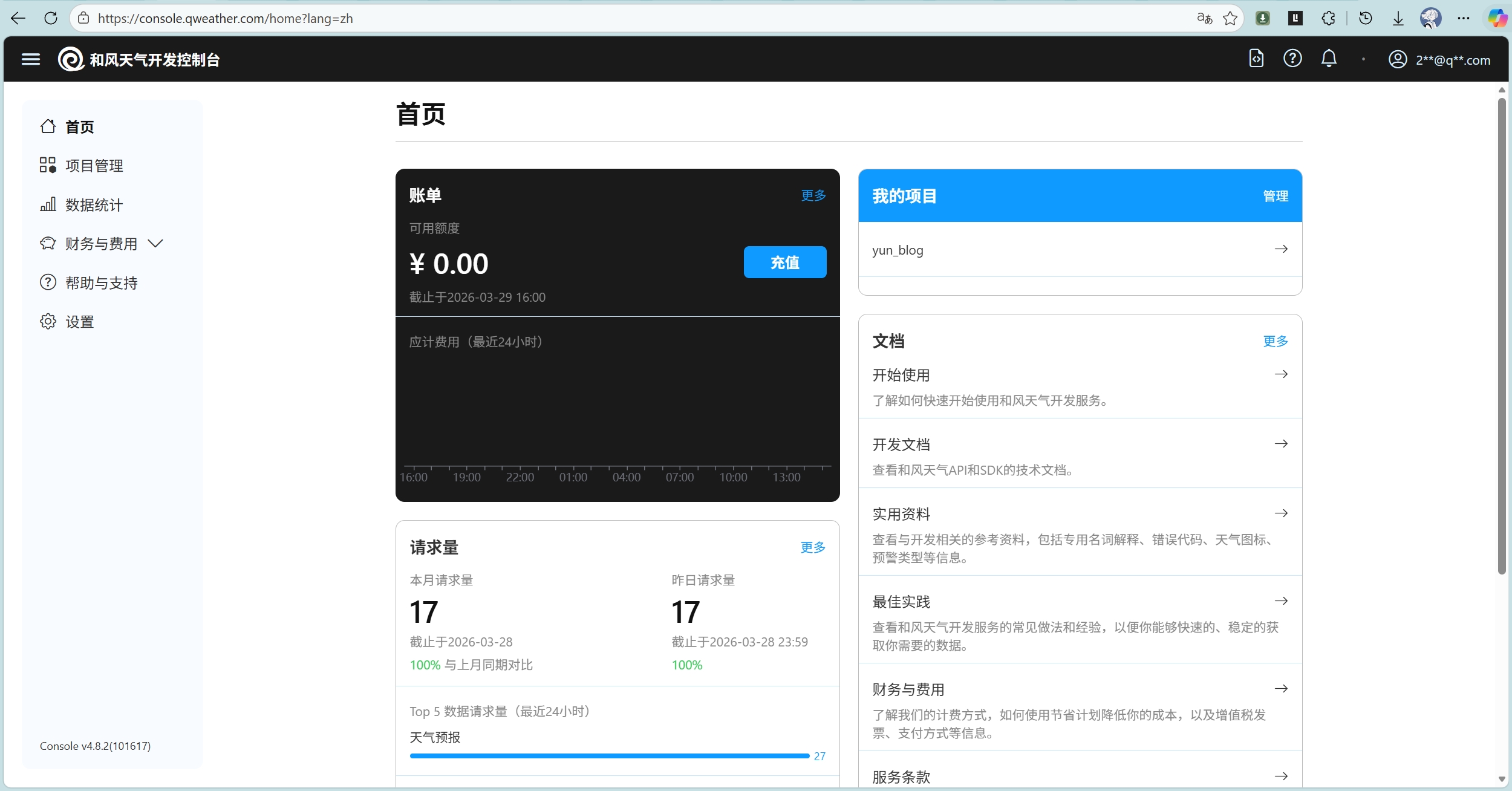Image resolution: width=1512 pixels, height=791 pixels.
Task: Open browser settings ellipsis menu
Action: pos(1464,18)
